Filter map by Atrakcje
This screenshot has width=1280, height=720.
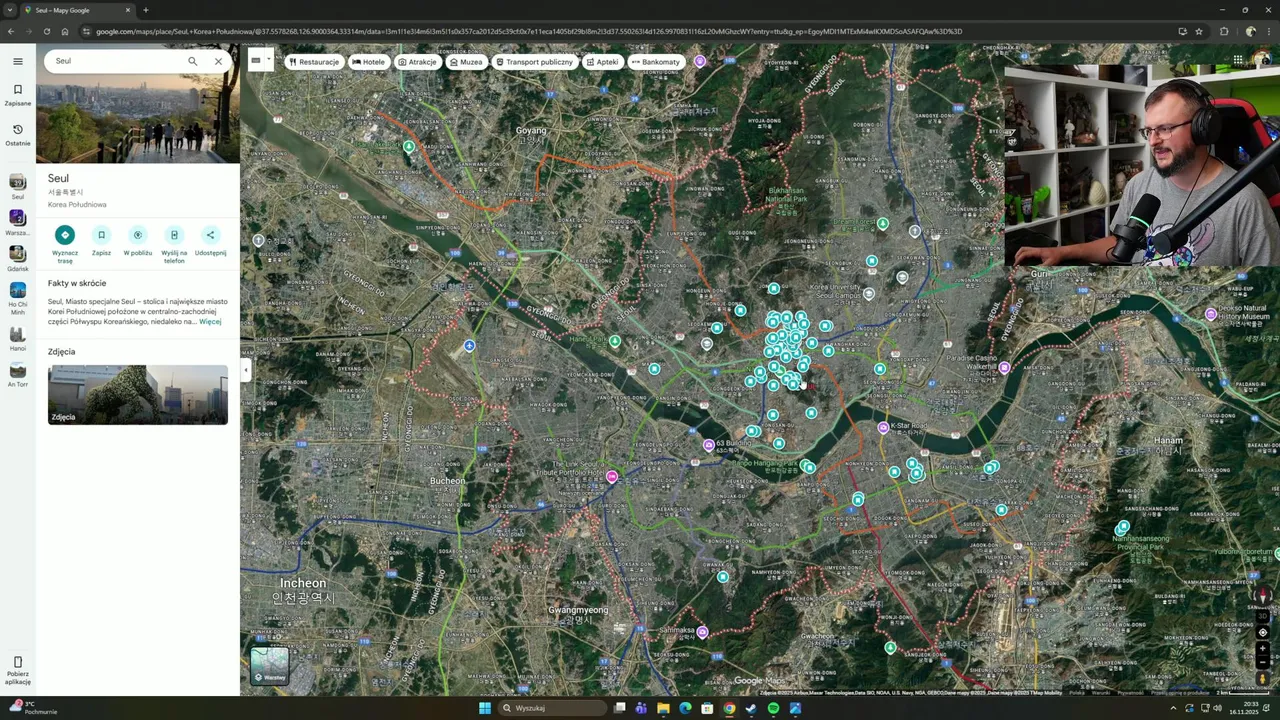[x=417, y=62]
